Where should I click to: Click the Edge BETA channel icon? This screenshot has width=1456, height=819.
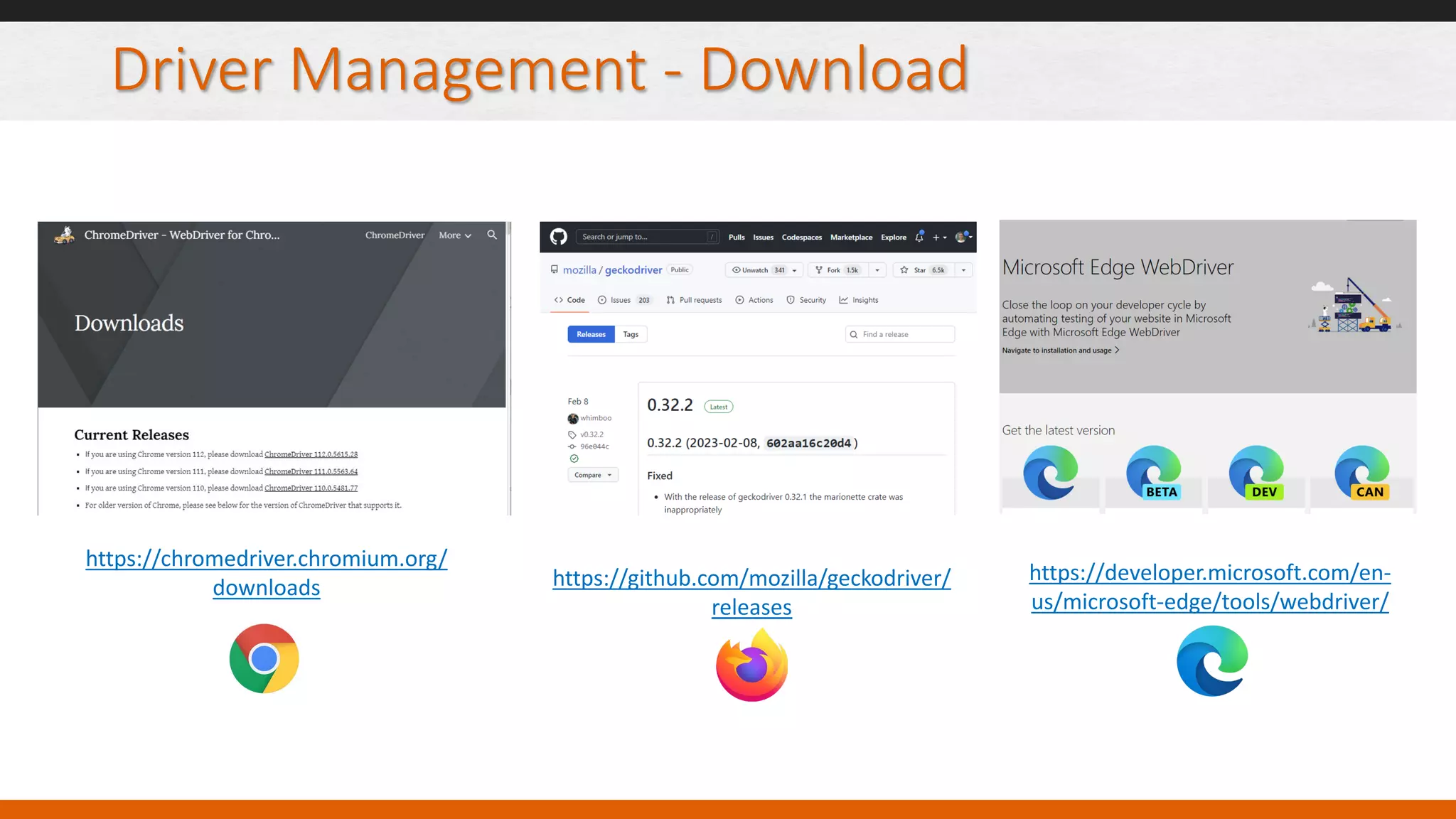pos(1153,473)
